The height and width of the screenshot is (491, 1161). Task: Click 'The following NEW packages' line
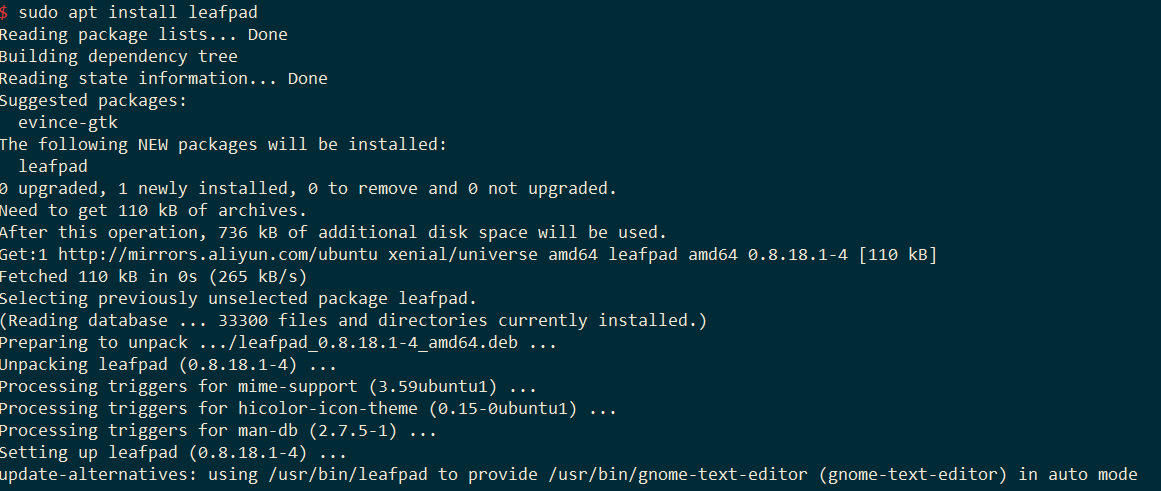click(224, 144)
